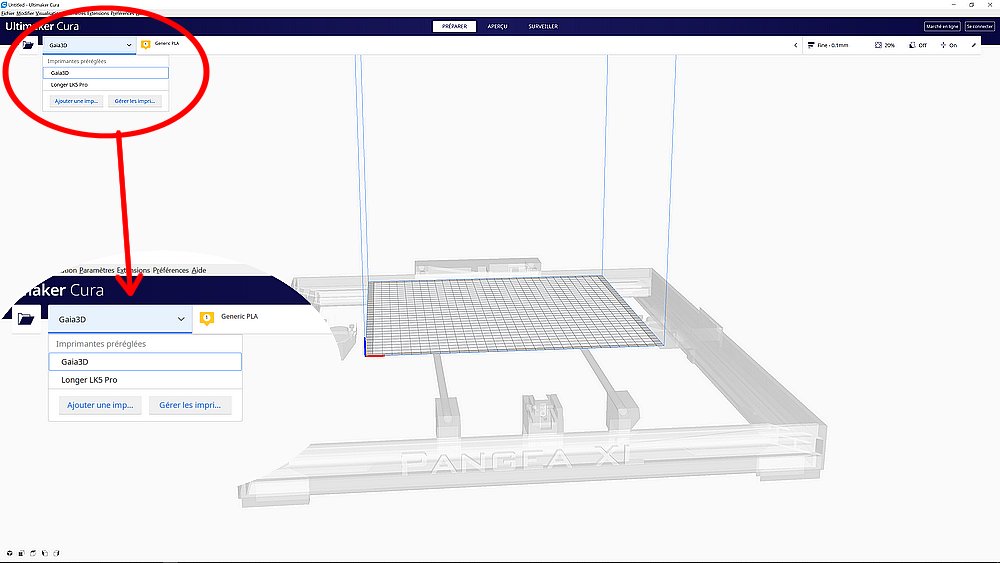Open the Marché en ligne marketplace

click(x=942, y=26)
